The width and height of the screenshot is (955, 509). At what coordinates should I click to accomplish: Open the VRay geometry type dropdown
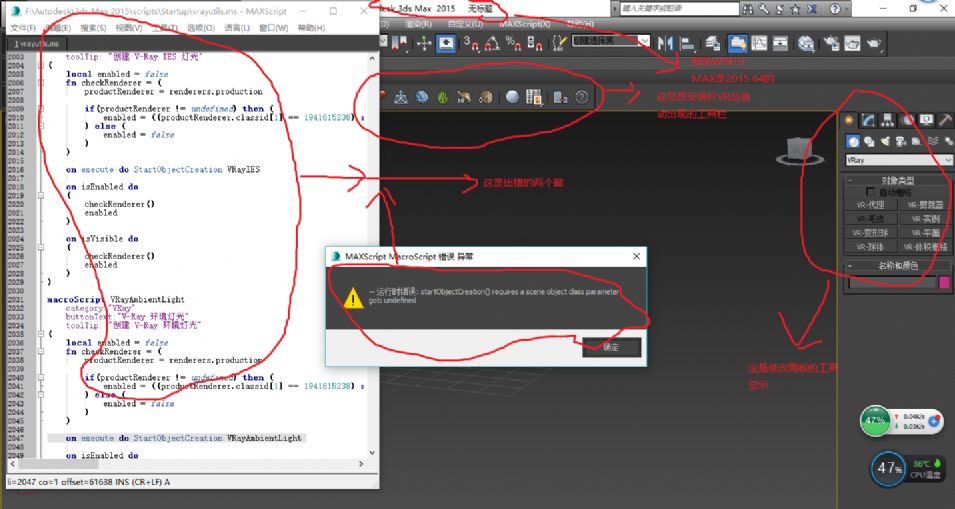(899, 160)
